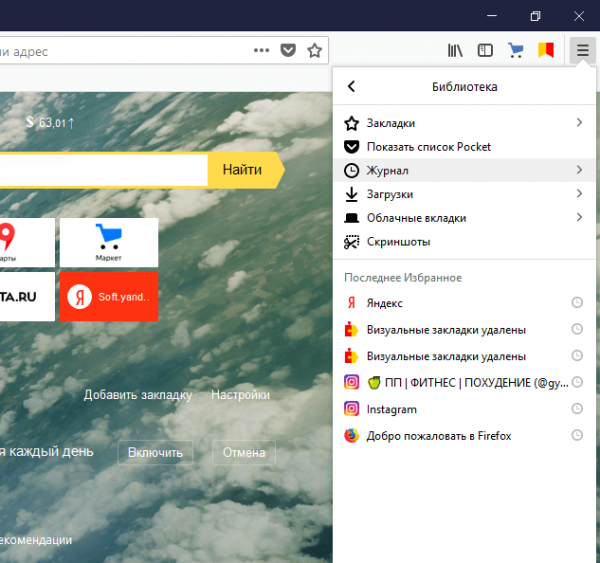
Task: Click the Облачные вкладки hat icon
Action: click(351, 218)
